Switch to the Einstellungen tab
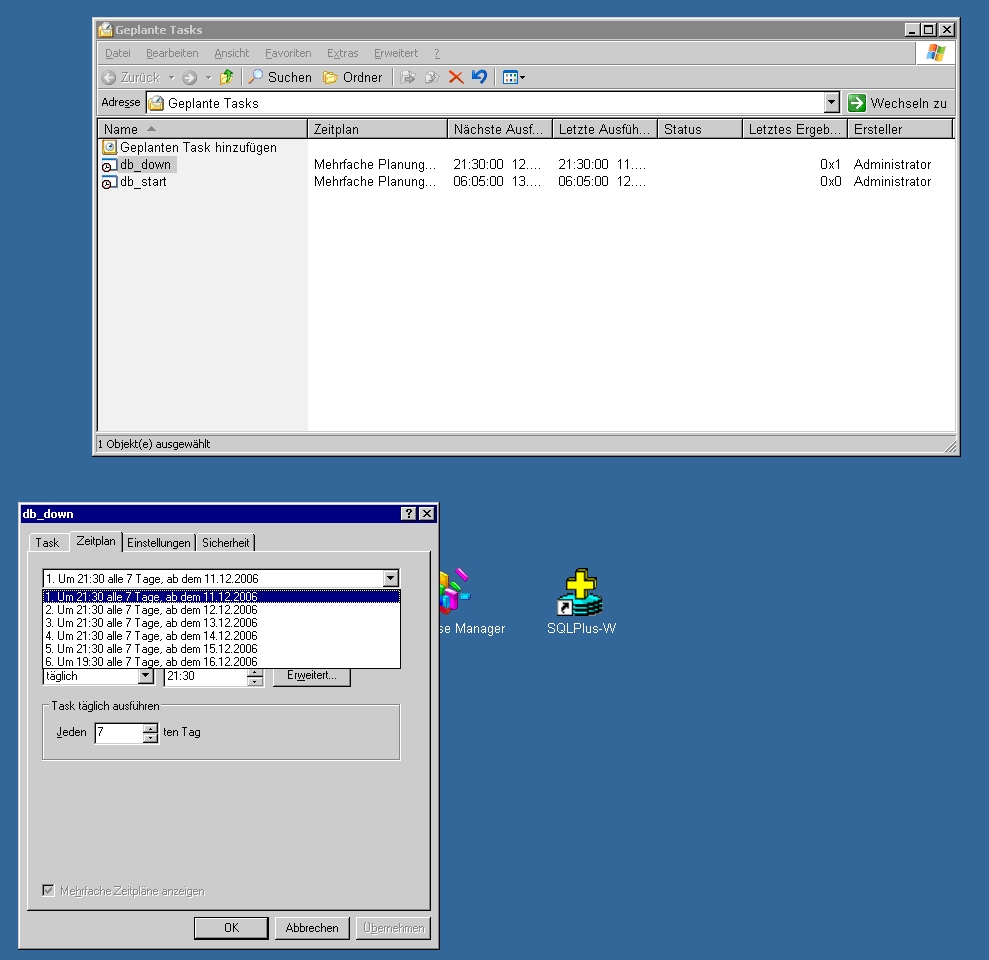The height and width of the screenshot is (960, 989). (x=159, y=542)
